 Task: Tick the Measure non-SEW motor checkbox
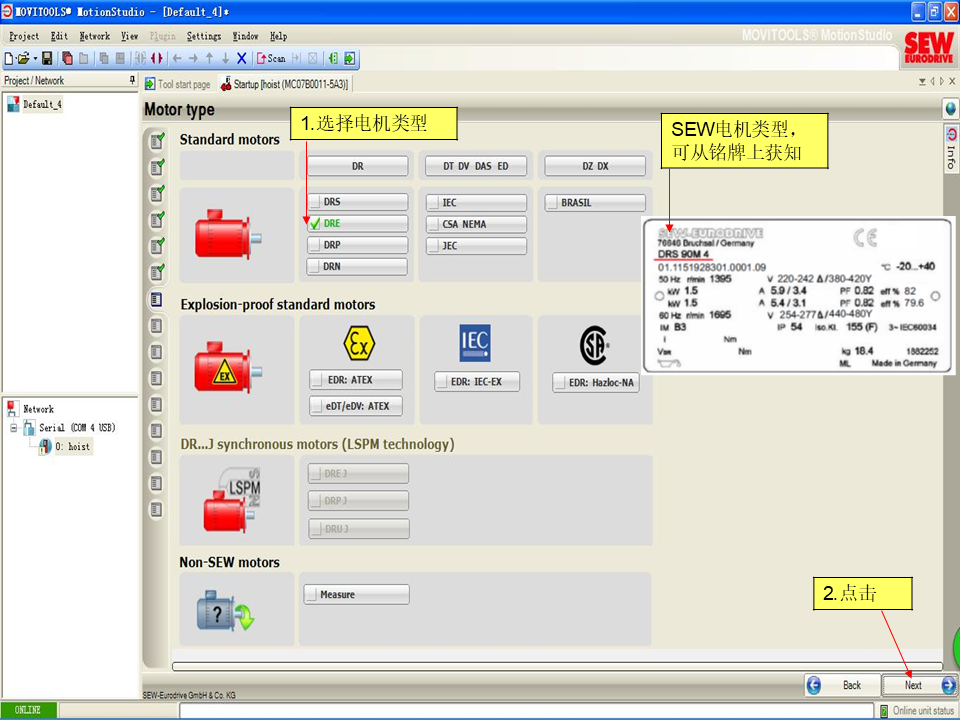point(311,595)
